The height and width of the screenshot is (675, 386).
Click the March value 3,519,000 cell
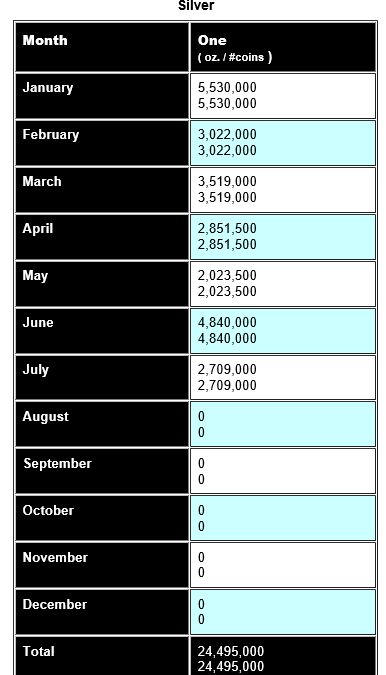point(283,190)
